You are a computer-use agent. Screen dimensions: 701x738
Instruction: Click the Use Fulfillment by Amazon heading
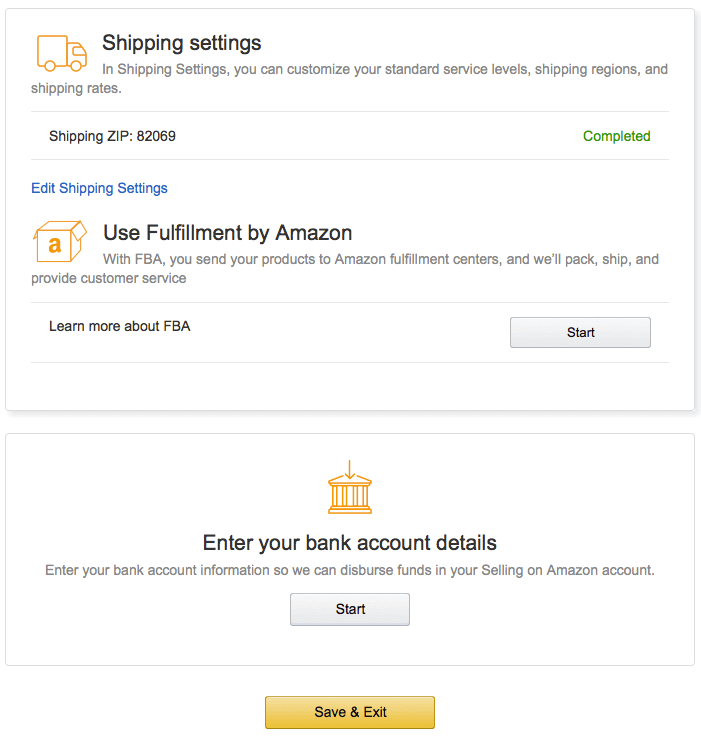(228, 233)
